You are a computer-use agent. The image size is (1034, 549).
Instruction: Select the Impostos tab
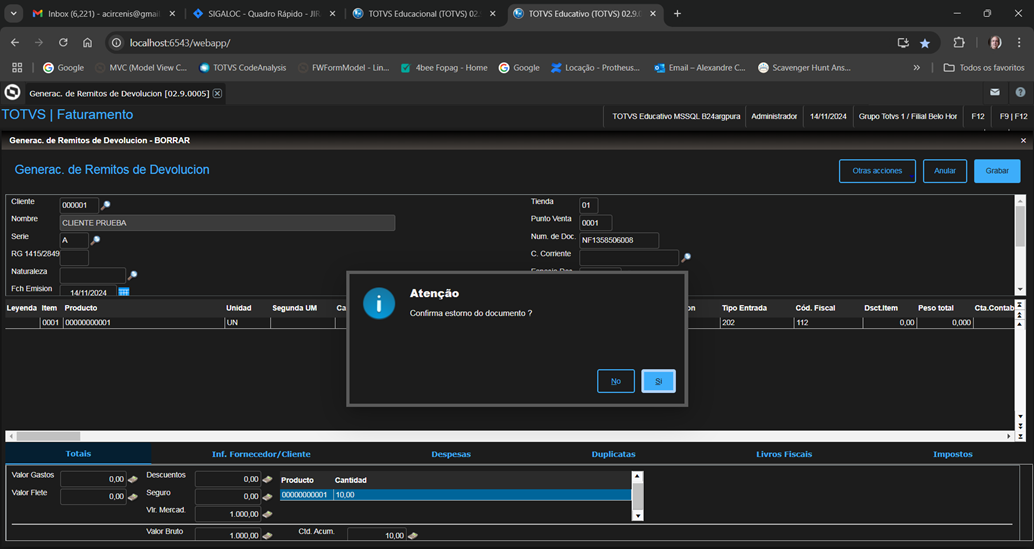[952, 454]
